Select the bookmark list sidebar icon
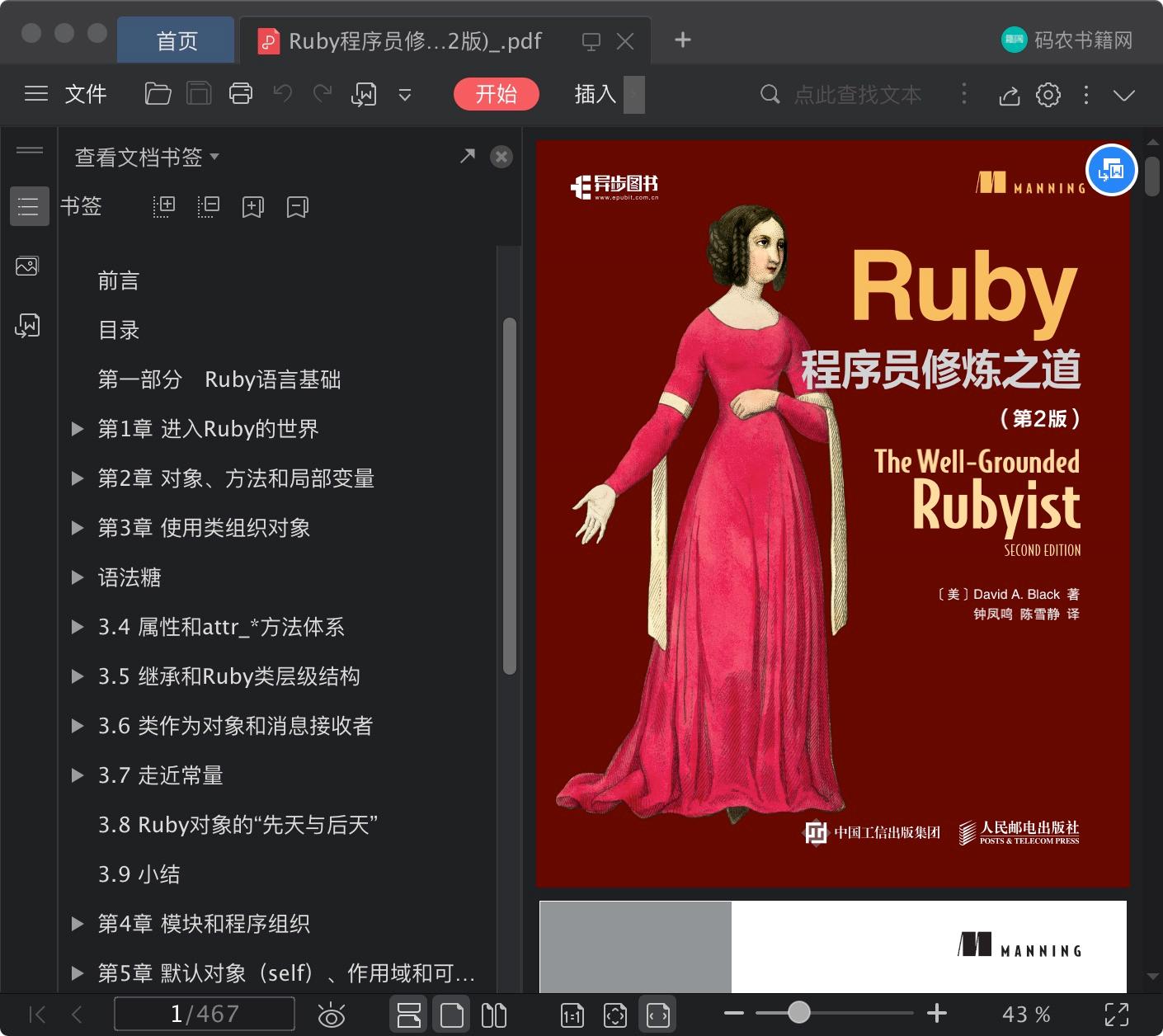Screen dimensions: 1163x1036 click(29, 206)
